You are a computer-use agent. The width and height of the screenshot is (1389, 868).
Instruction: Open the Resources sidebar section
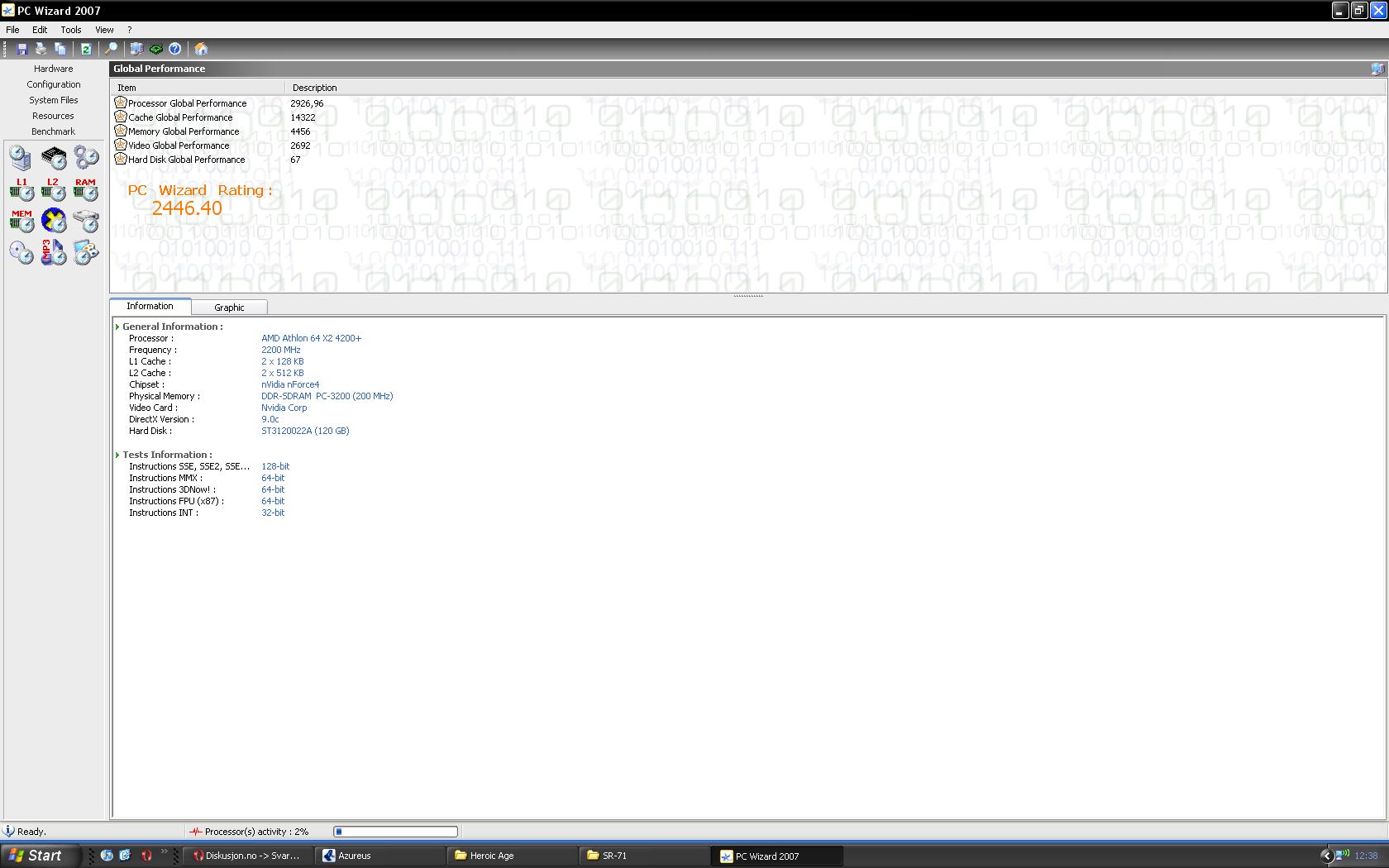(54, 116)
